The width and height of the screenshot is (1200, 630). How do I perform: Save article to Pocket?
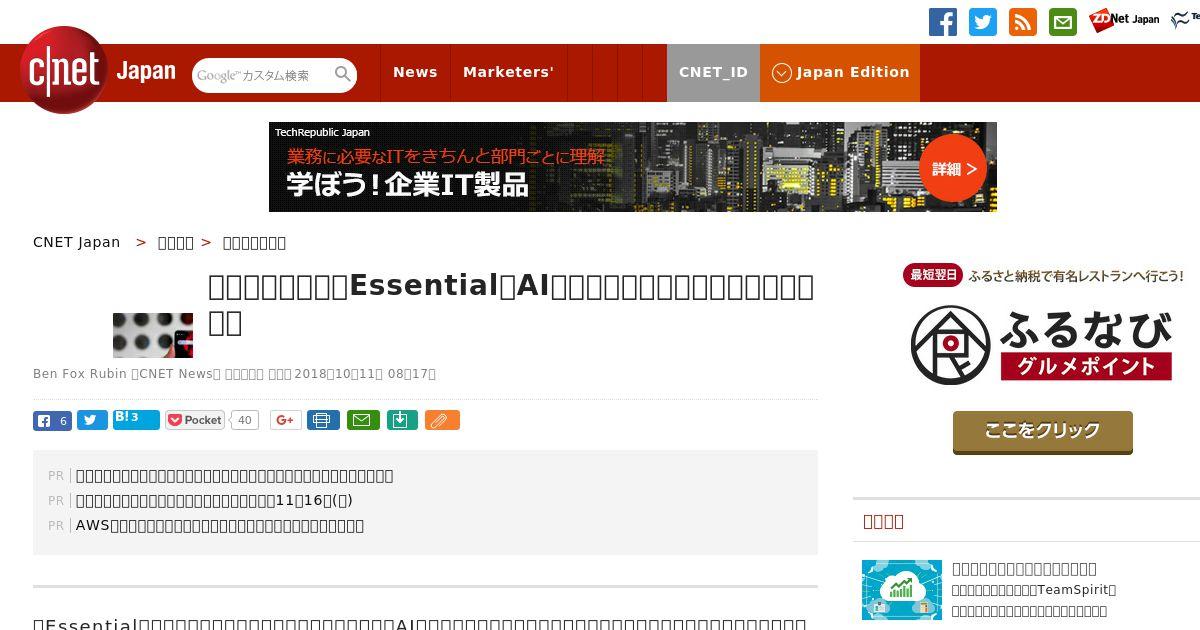[195, 420]
